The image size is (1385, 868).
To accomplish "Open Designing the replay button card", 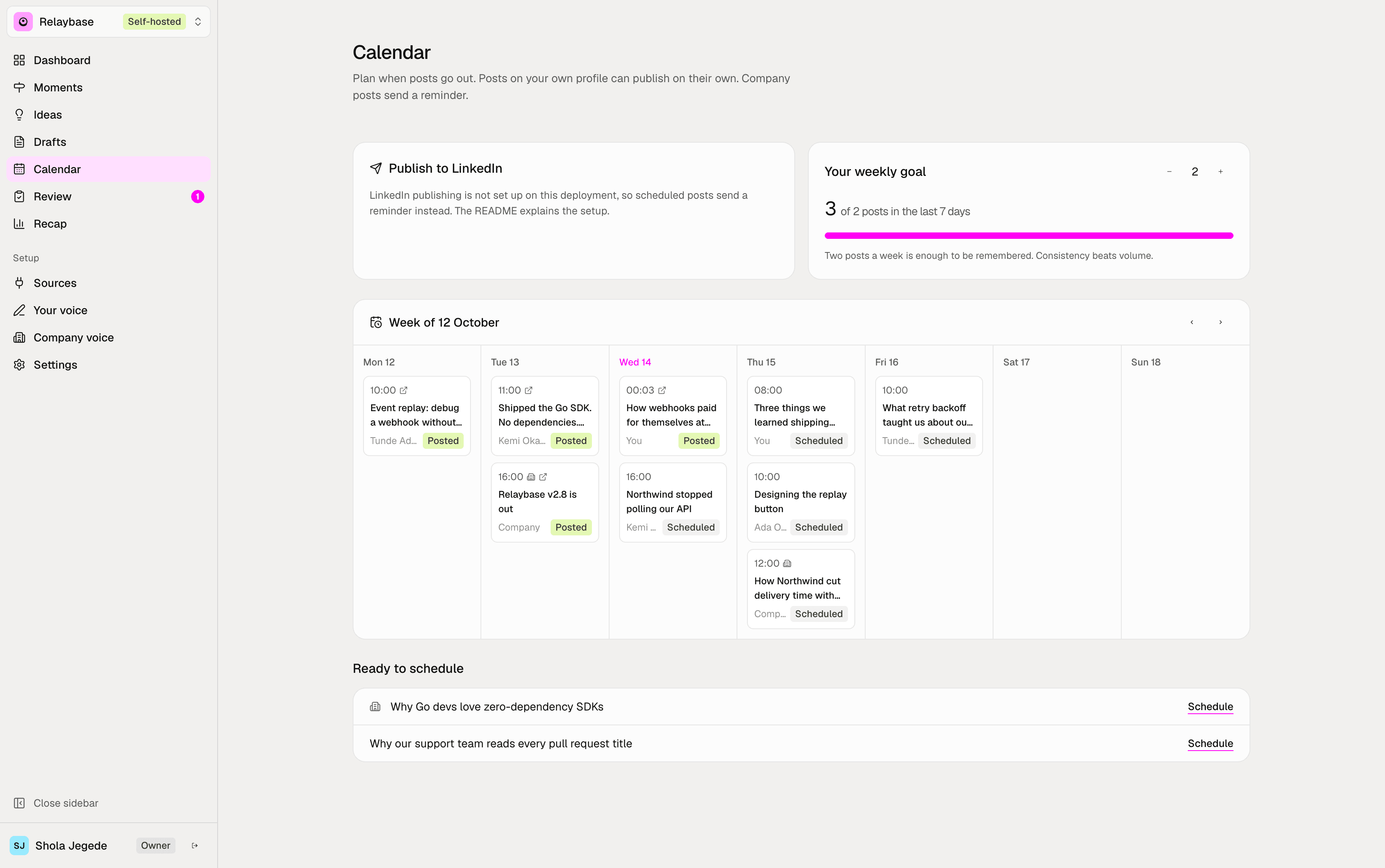I will pyautogui.click(x=801, y=502).
